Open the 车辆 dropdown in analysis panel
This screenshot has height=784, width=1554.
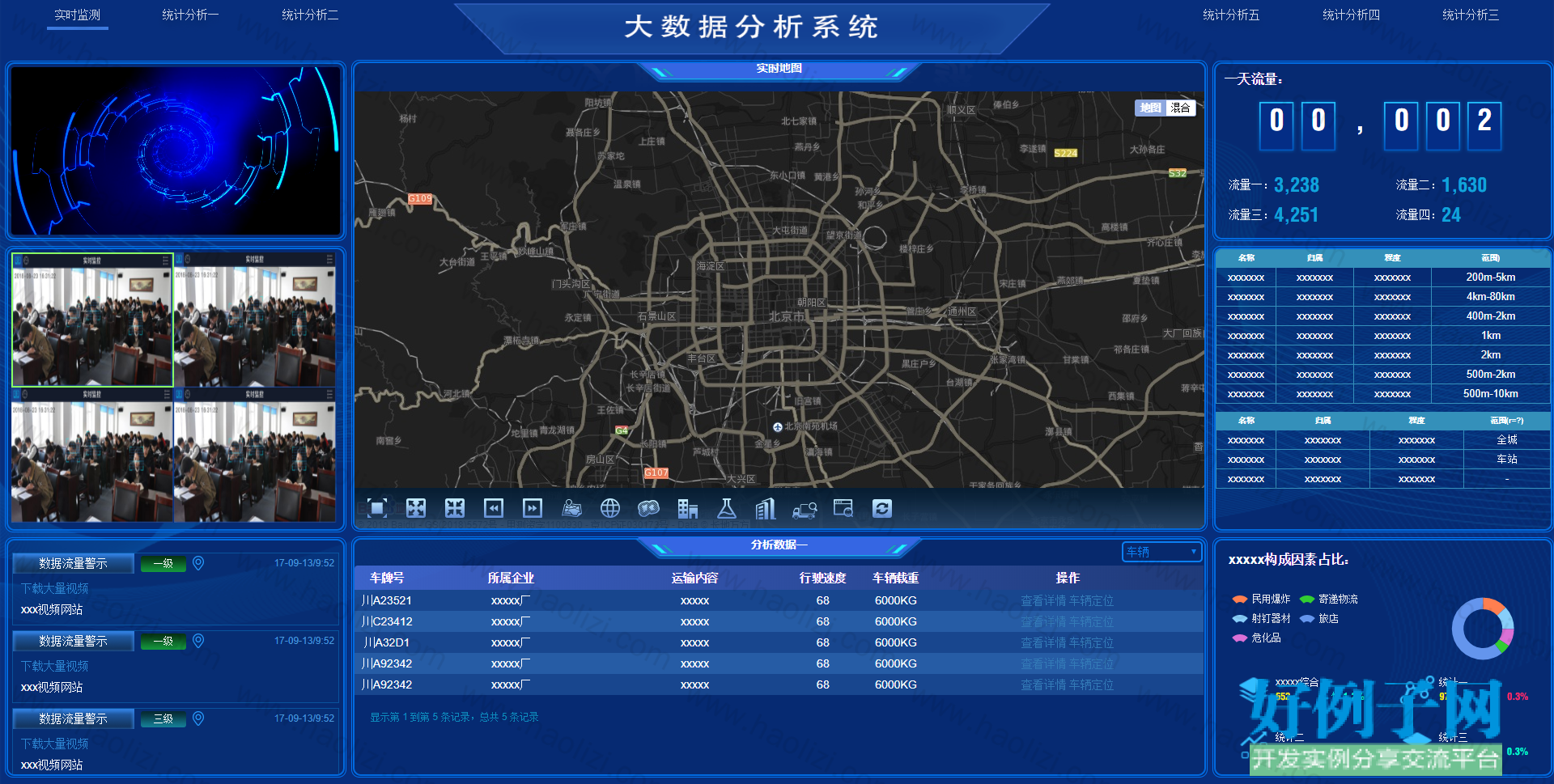pyautogui.click(x=1161, y=552)
